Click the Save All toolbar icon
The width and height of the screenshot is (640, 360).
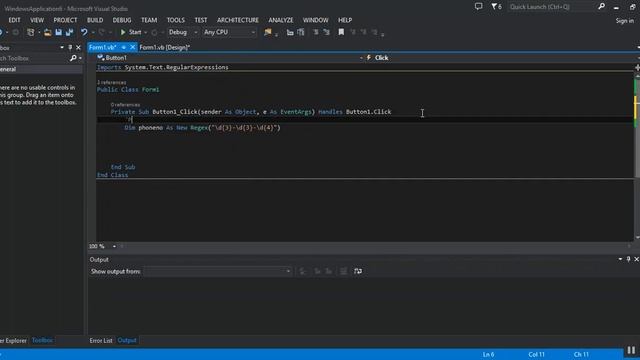tap(69, 32)
